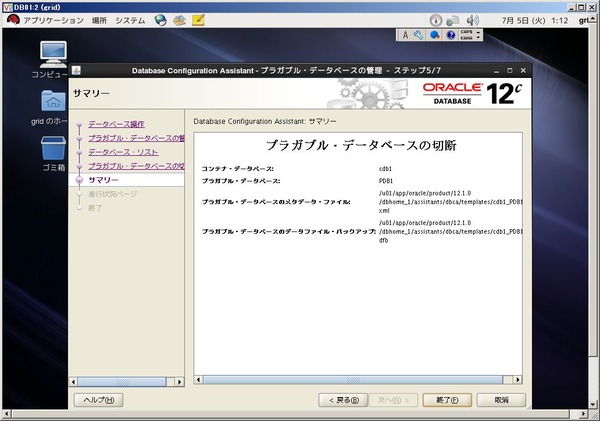Go to the データベース操作 step link
The height and width of the screenshot is (421, 600).
pos(116,124)
